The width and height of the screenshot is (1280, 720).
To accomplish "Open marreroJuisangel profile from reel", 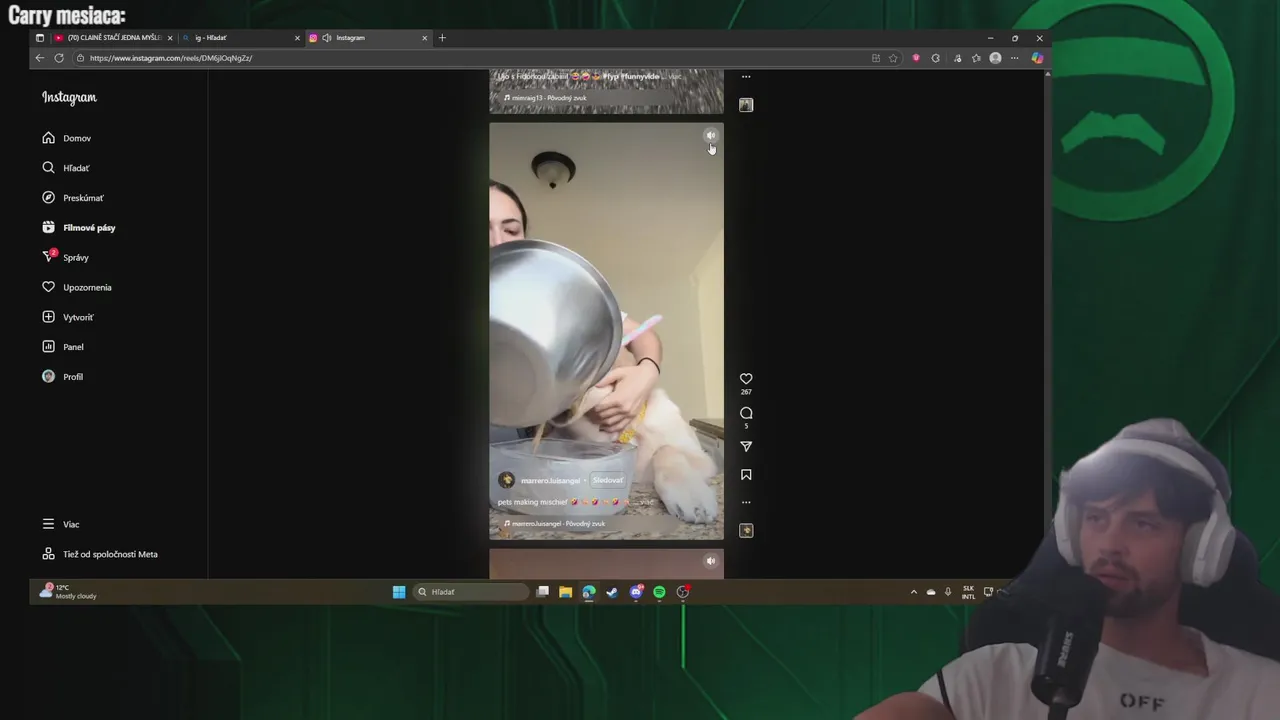I will tap(550, 481).
